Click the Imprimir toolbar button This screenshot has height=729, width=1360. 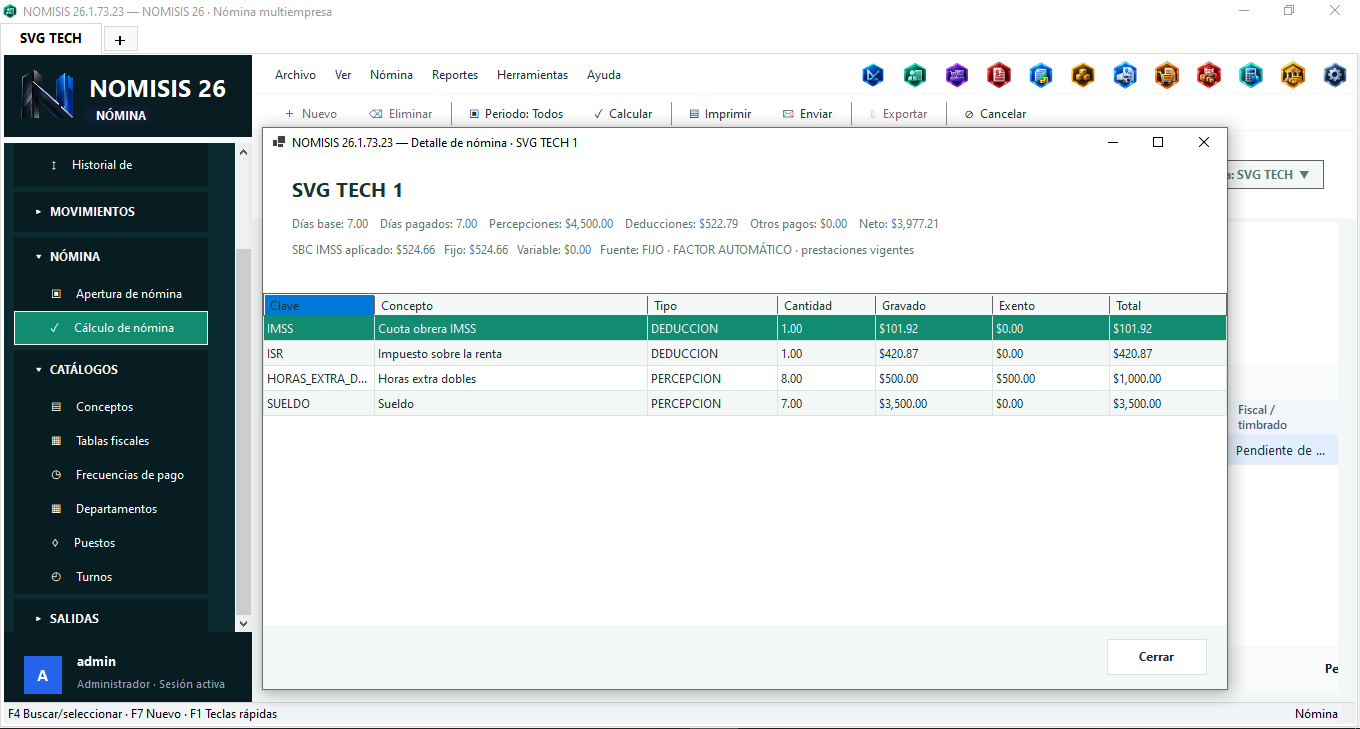pos(720,114)
